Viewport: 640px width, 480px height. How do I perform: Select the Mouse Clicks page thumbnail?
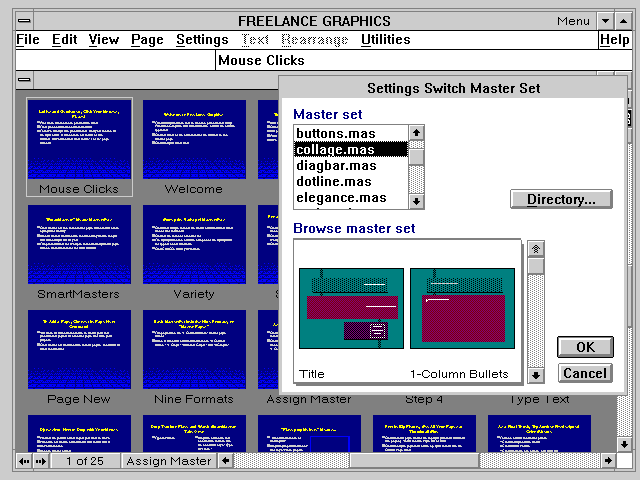(79, 140)
